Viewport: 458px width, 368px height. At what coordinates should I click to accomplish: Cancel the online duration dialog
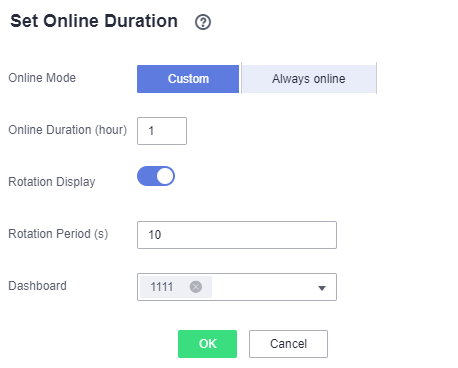[288, 344]
